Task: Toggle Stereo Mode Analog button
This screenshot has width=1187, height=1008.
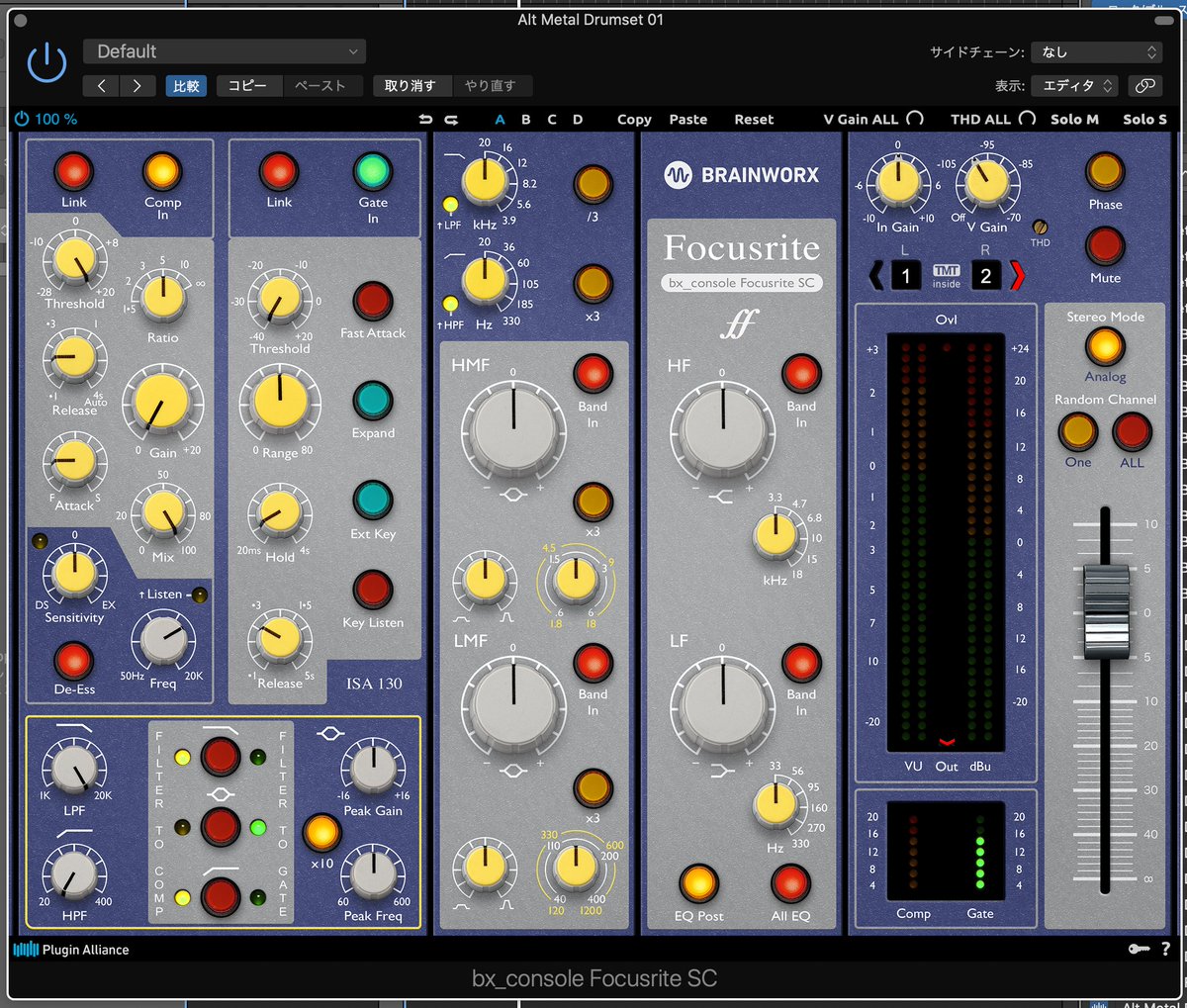Action: tap(1105, 346)
